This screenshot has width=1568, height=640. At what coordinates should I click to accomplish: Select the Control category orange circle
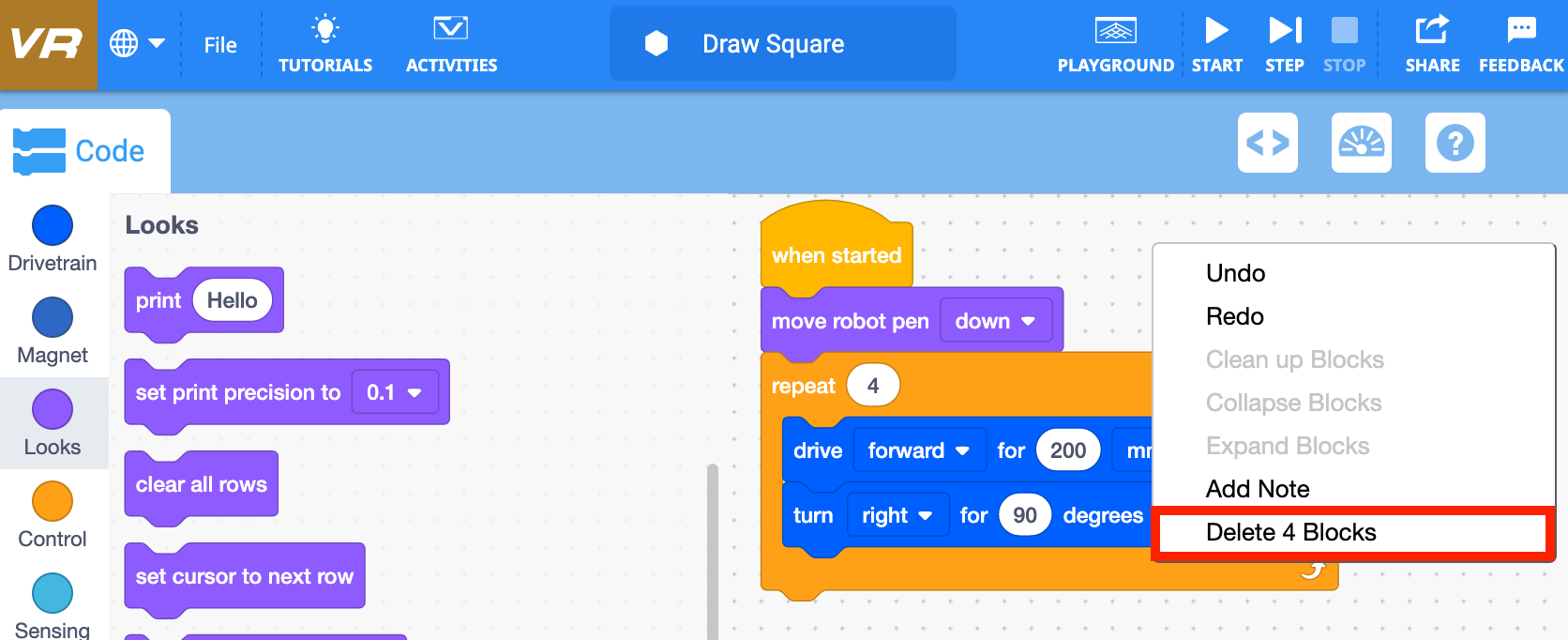53,501
